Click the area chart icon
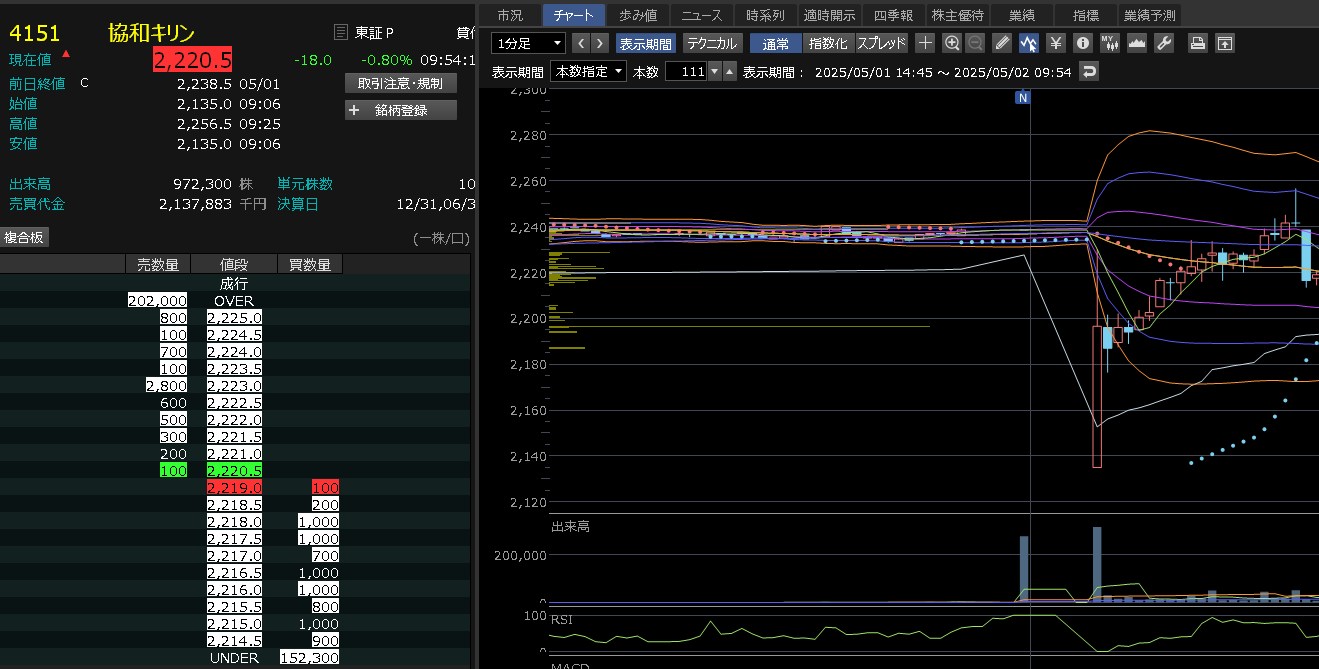 point(1136,43)
